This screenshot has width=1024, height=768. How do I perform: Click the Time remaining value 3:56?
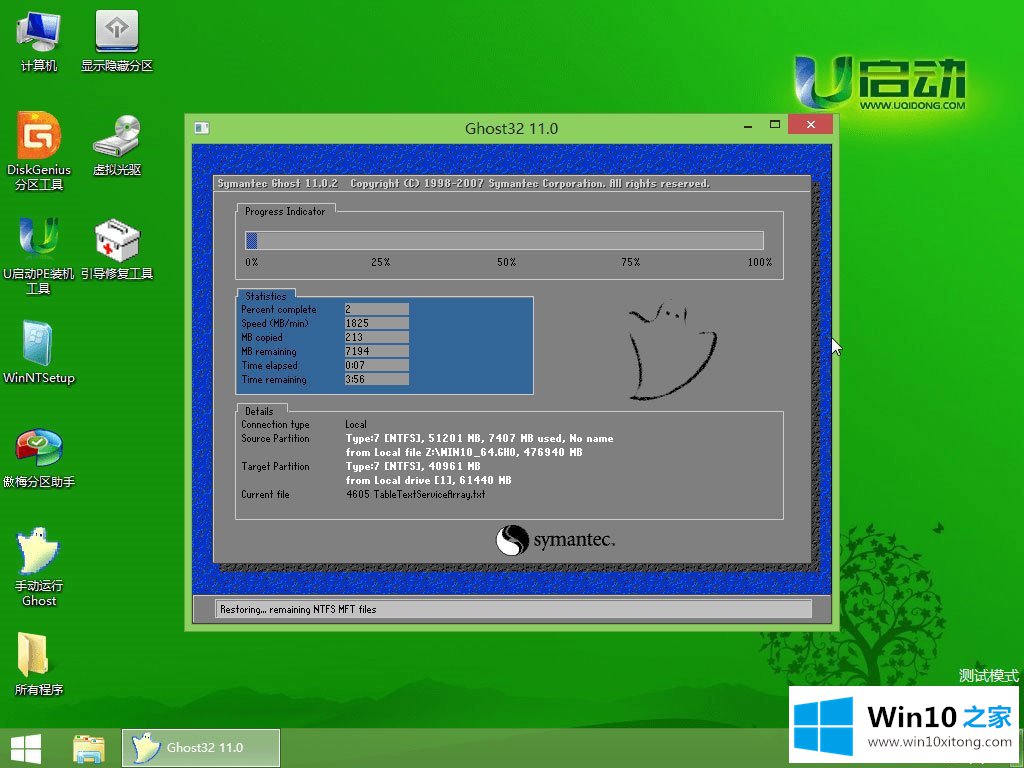coord(376,379)
